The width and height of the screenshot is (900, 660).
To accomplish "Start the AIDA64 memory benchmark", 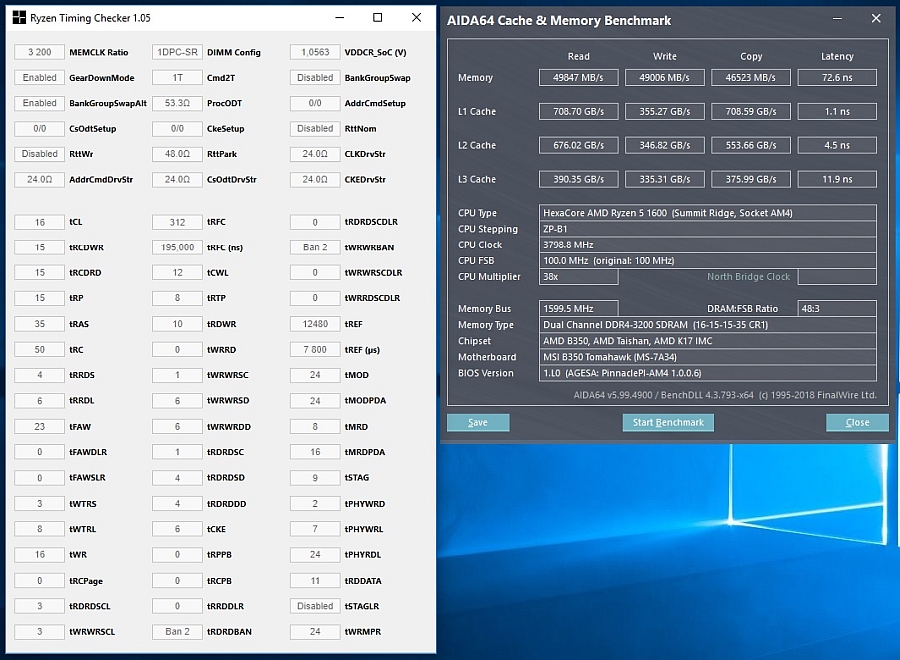I will [x=668, y=422].
